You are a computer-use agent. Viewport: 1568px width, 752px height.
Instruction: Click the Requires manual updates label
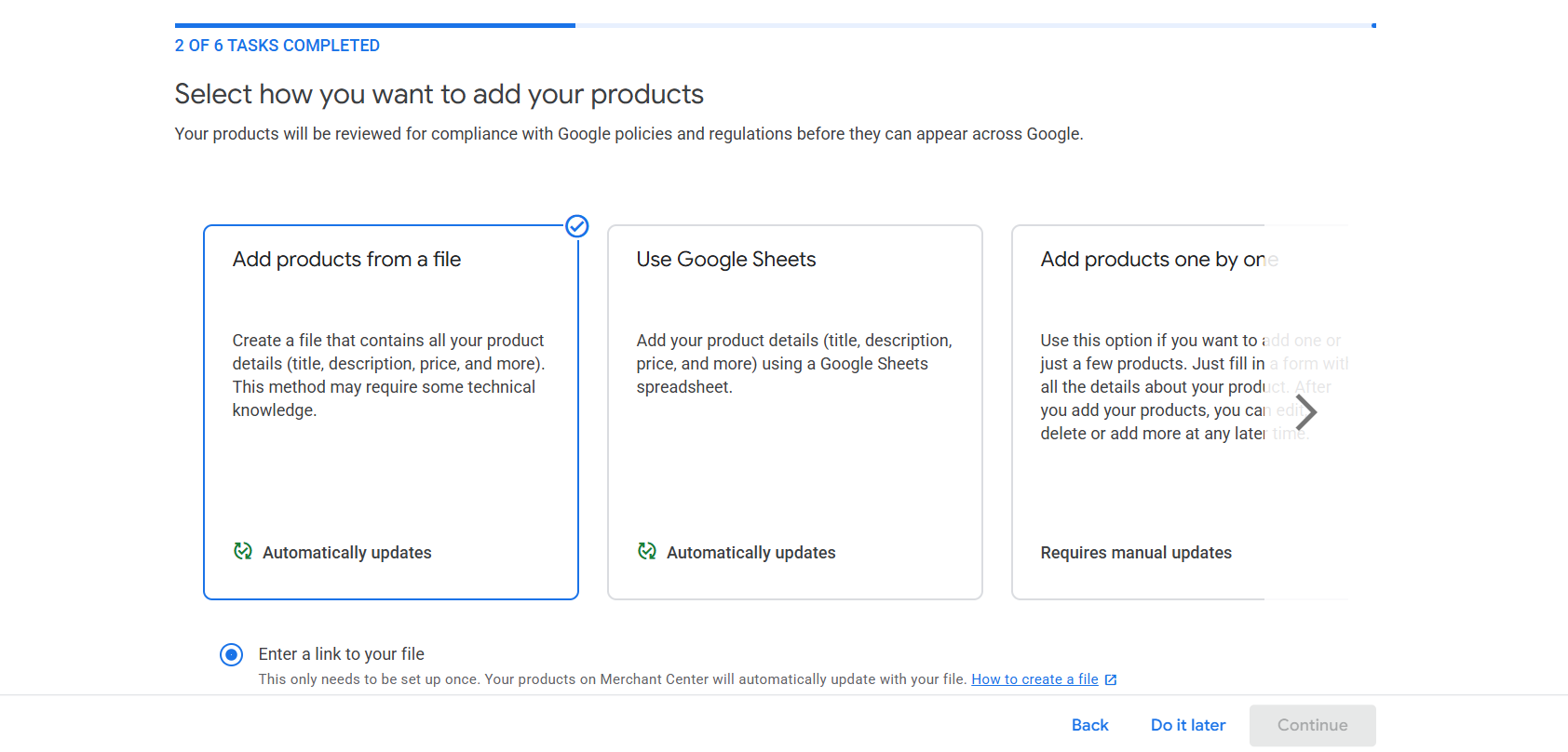click(x=1136, y=553)
